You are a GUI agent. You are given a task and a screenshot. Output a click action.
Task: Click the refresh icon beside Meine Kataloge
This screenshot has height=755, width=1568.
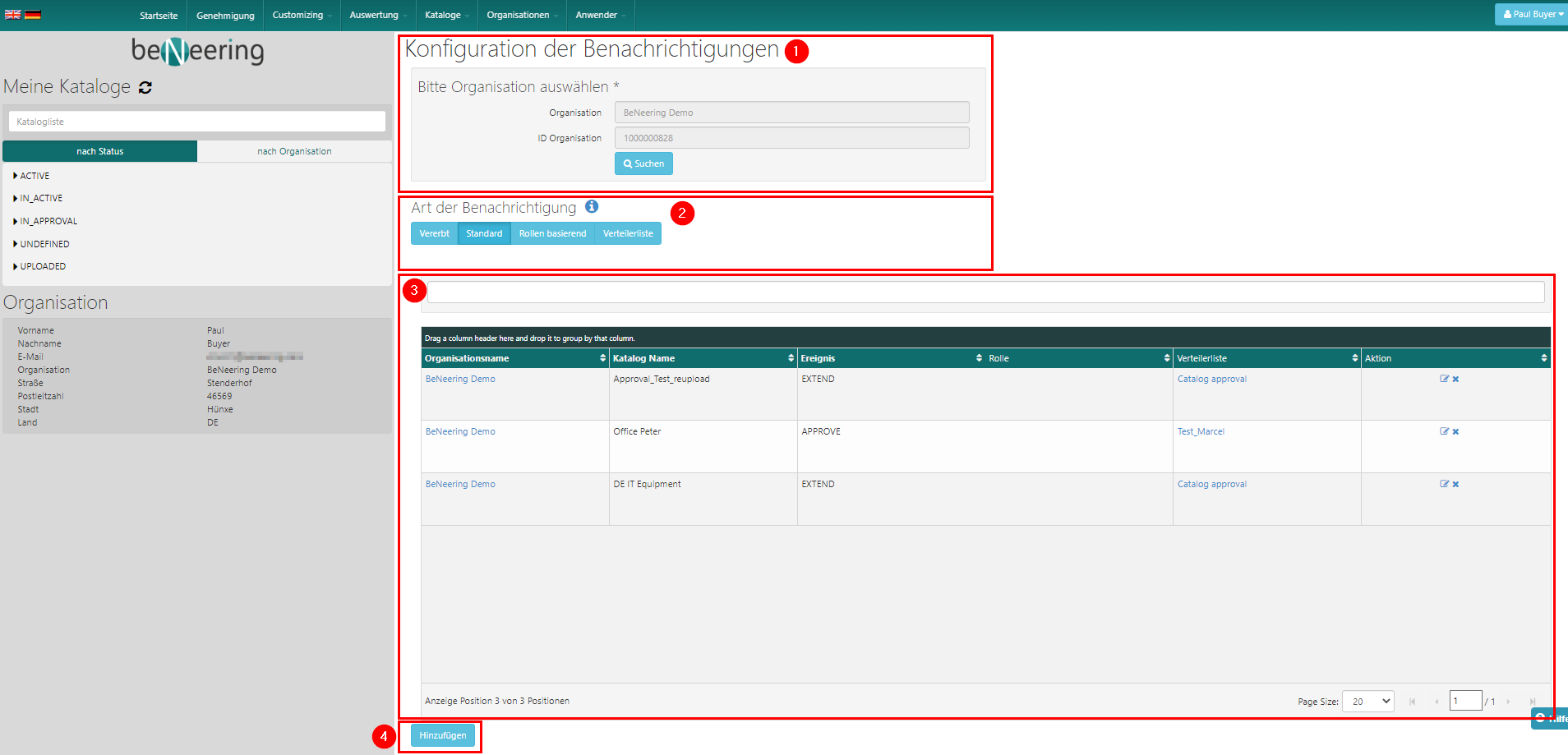[x=145, y=87]
